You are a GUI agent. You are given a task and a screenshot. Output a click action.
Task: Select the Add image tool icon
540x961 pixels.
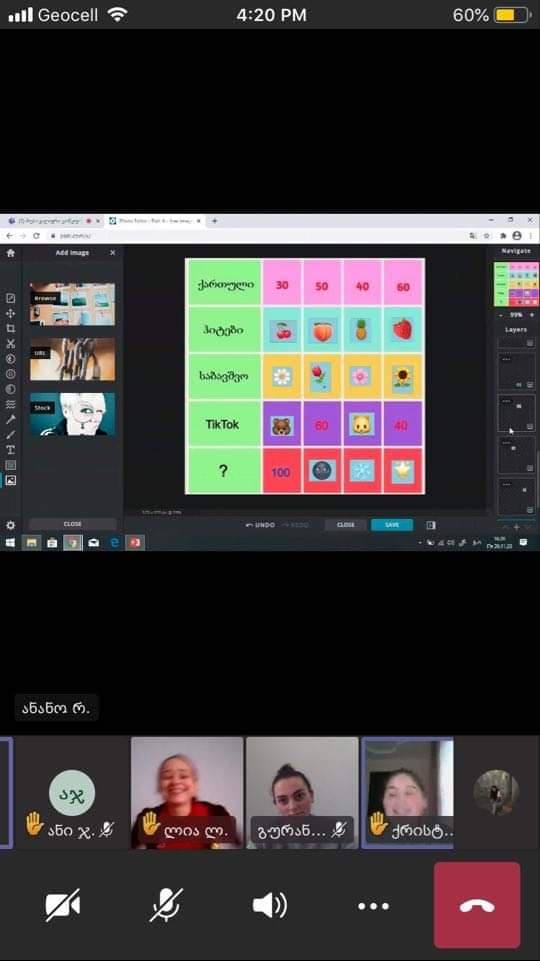pyautogui.click(x=10, y=480)
